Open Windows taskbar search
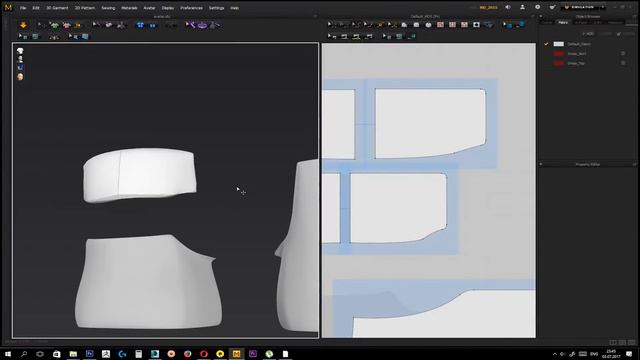 (24, 353)
